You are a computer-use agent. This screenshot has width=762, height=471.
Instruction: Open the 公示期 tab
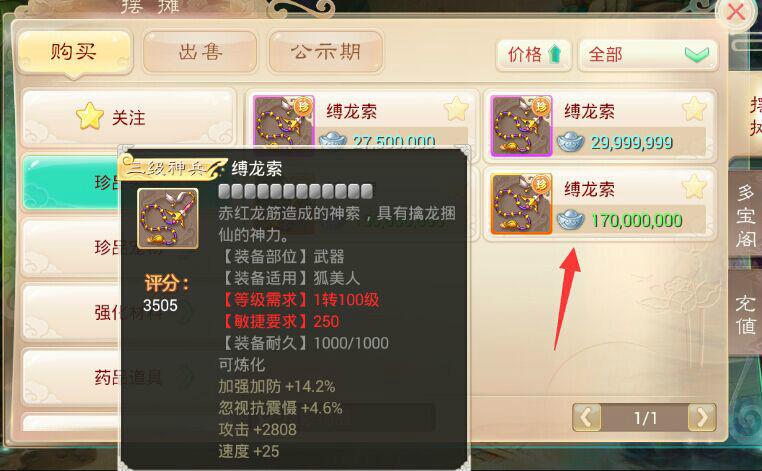pyautogui.click(x=326, y=52)
